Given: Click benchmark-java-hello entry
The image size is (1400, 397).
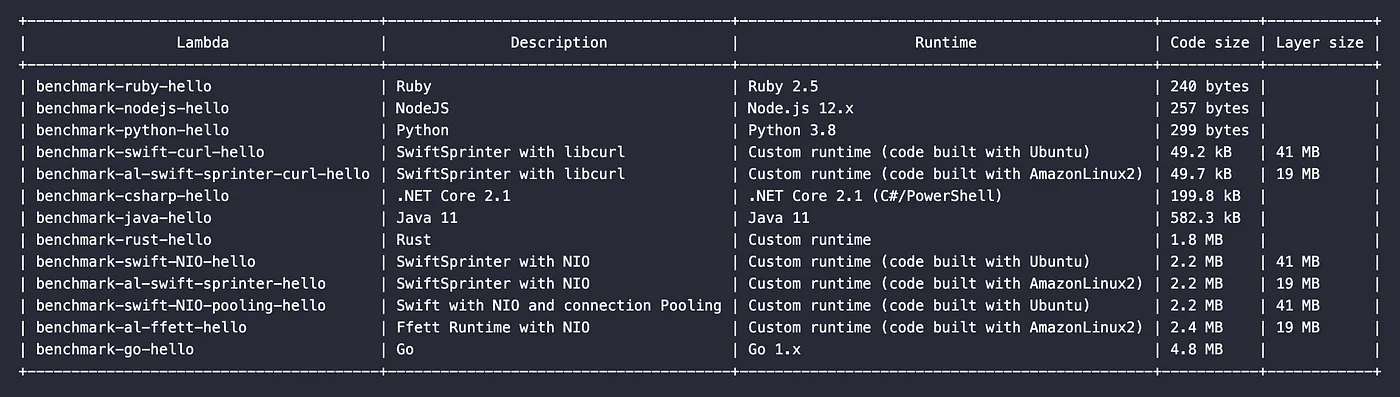Looking at the screenshot, I should pos(124,218).
